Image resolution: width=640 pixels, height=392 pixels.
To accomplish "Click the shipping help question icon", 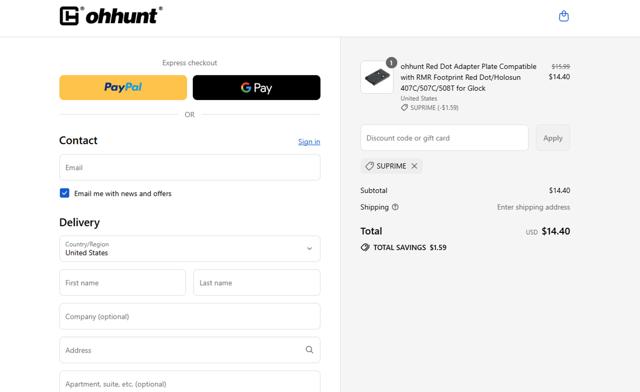I will (x=395, y=207).
